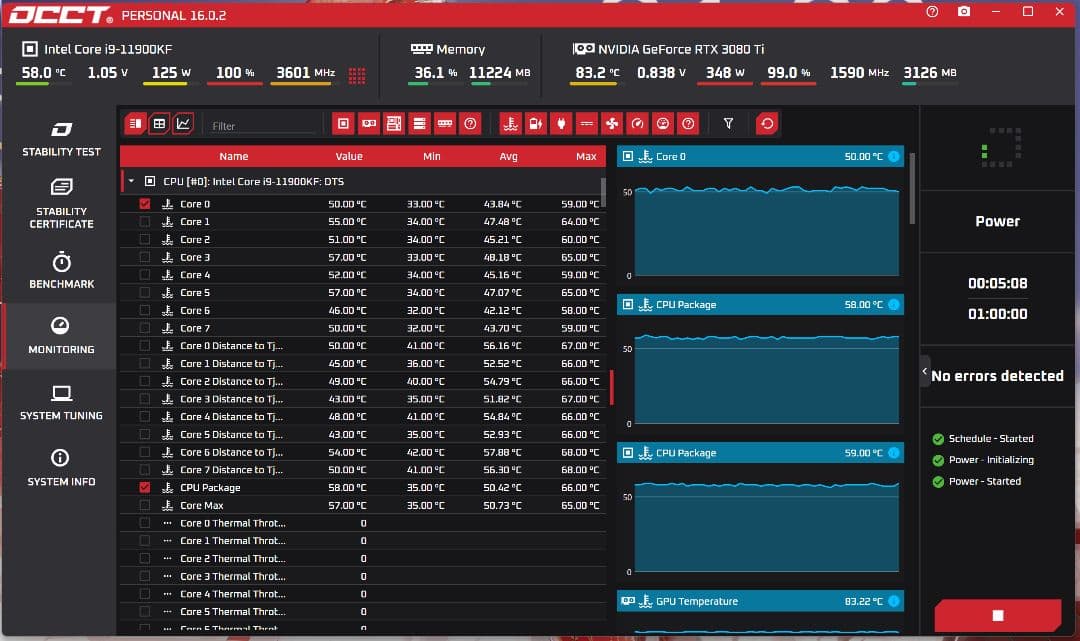1080x641 pixels.
Task: Switch to graph-only view
Action: 183,124
